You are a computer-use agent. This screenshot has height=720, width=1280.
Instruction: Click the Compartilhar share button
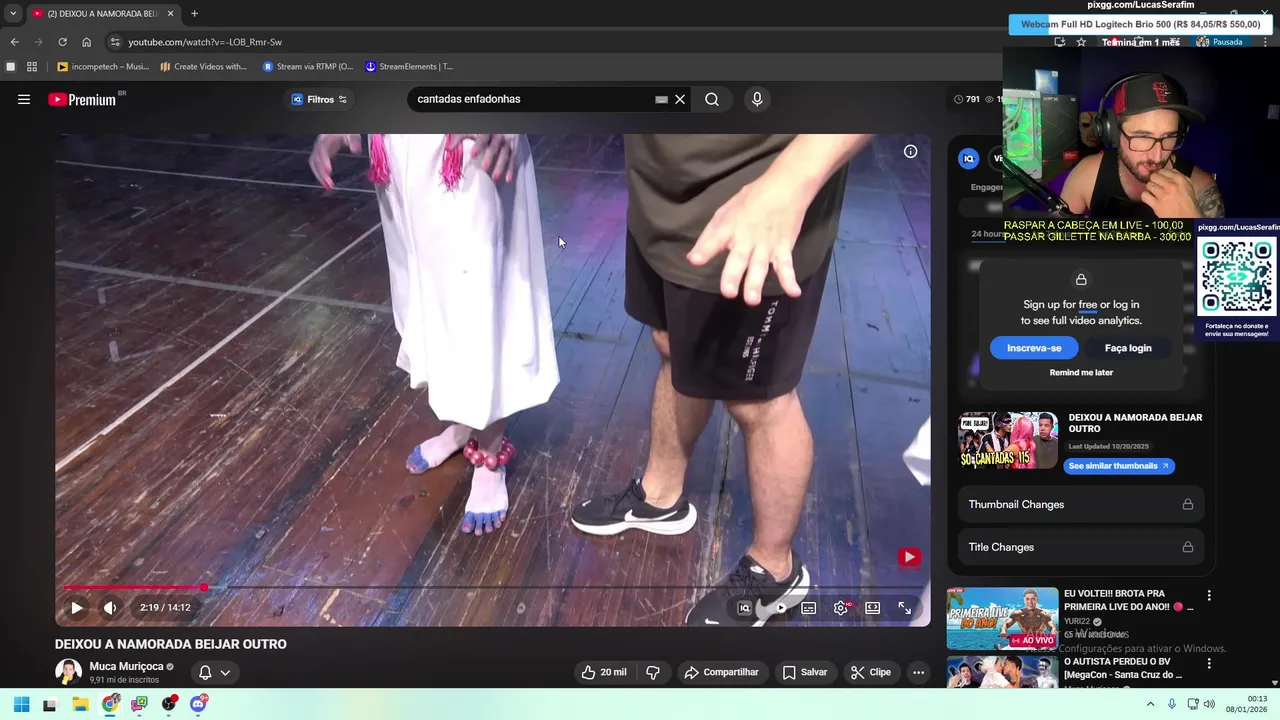coord(721,672)
